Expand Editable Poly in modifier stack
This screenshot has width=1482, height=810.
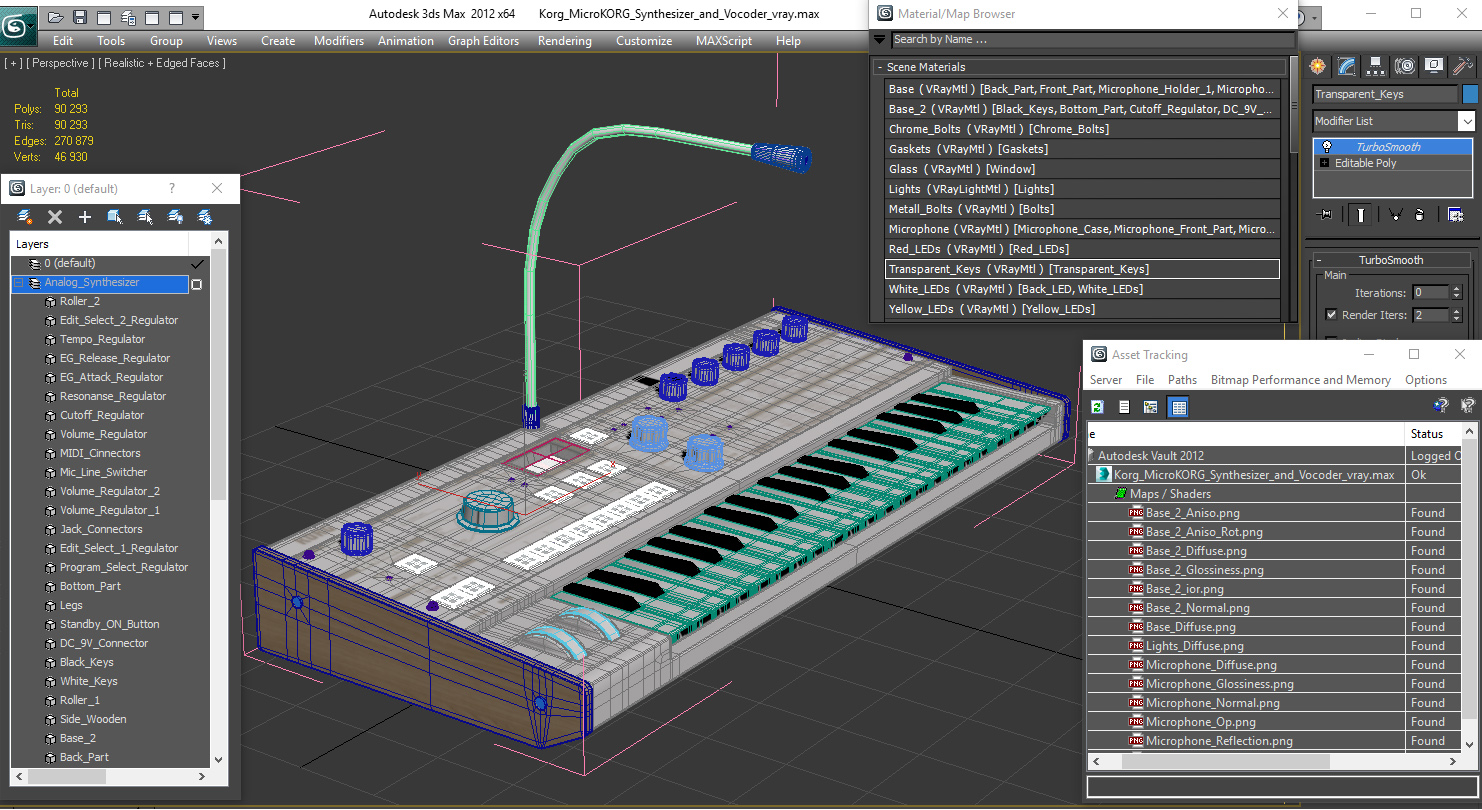1325,163
